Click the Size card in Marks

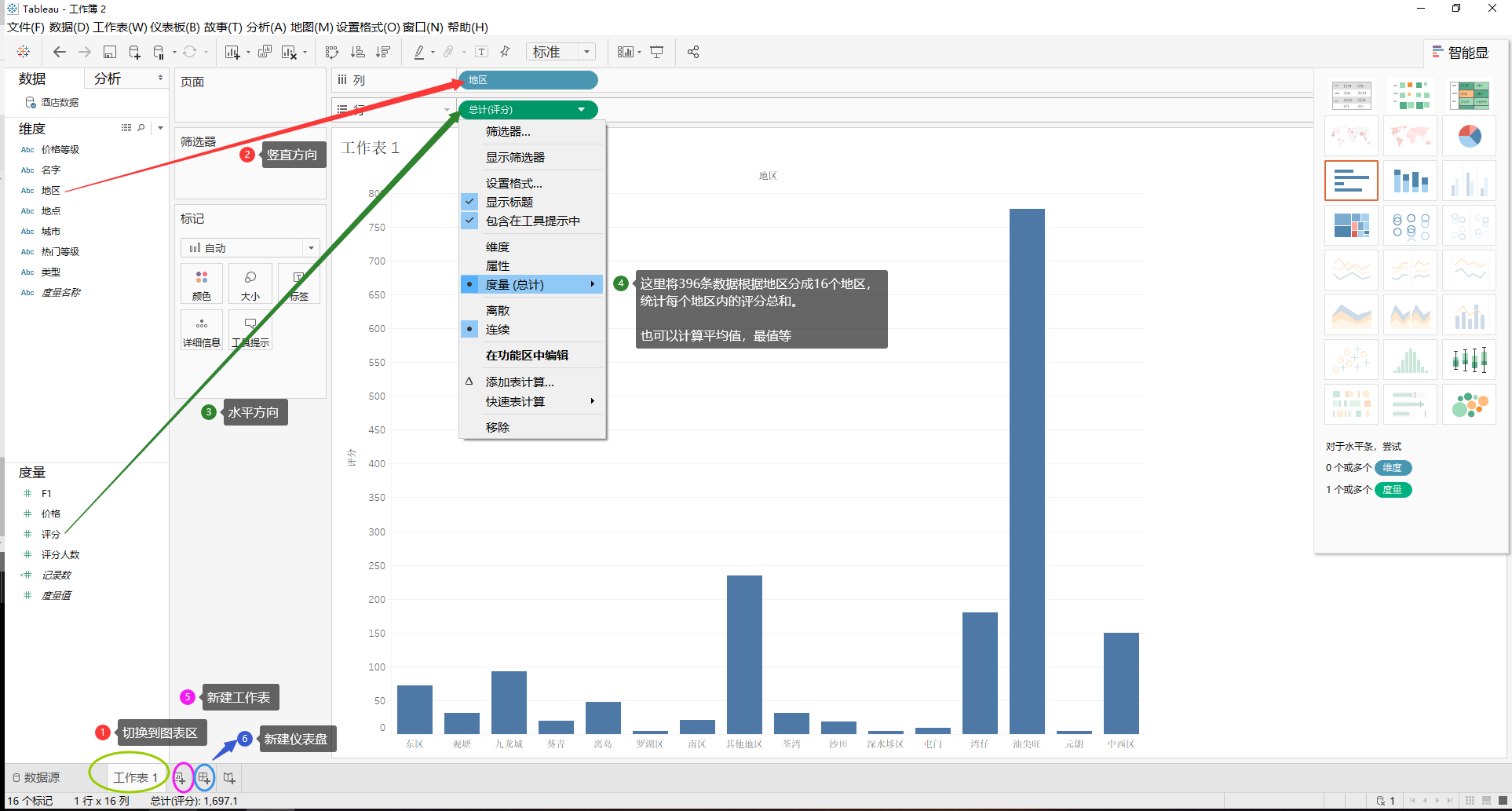pos(250,284)
